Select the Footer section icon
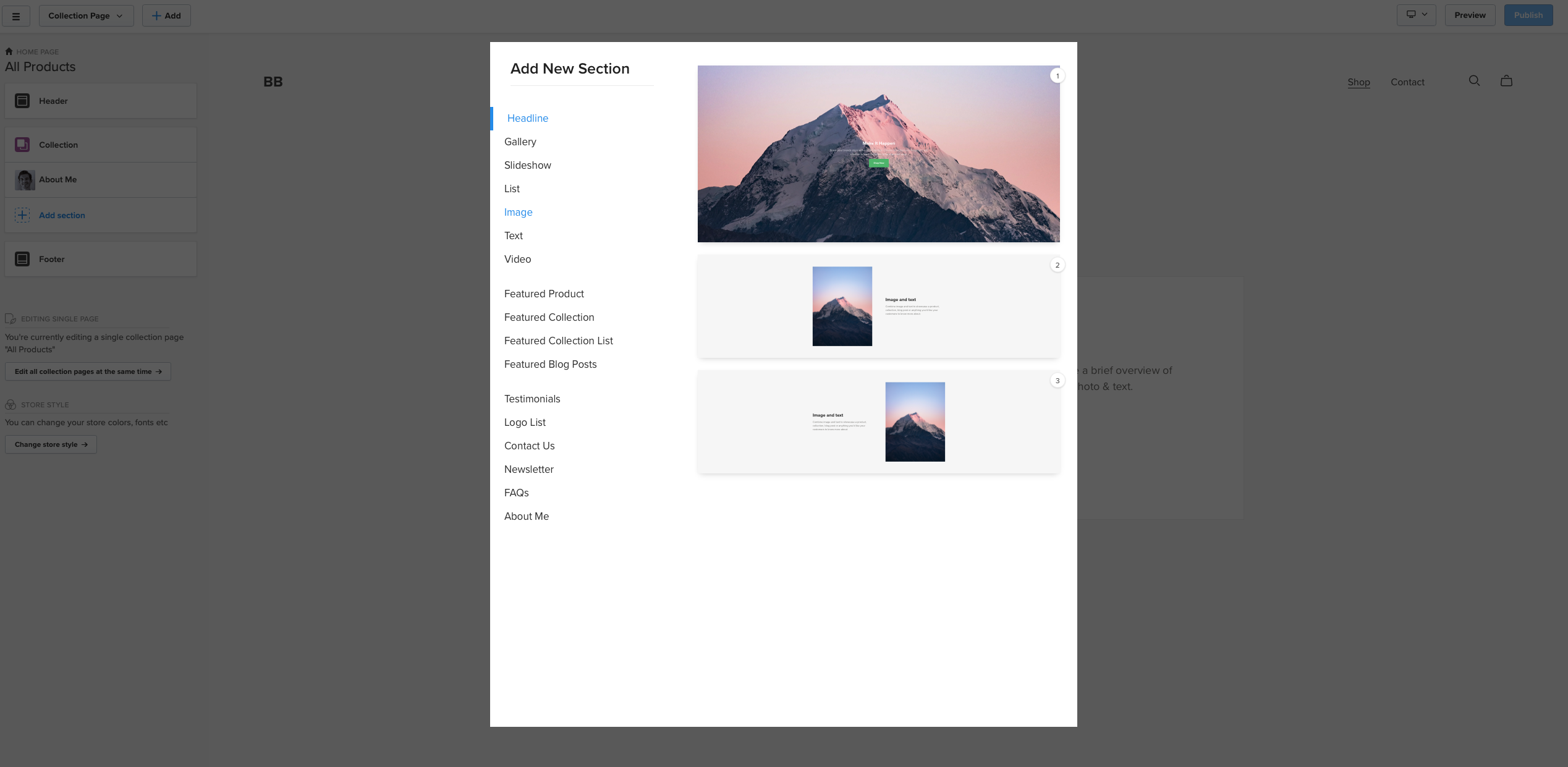Screen dimensions: 1568x767 pyautogui.click(x=22, y=258)
